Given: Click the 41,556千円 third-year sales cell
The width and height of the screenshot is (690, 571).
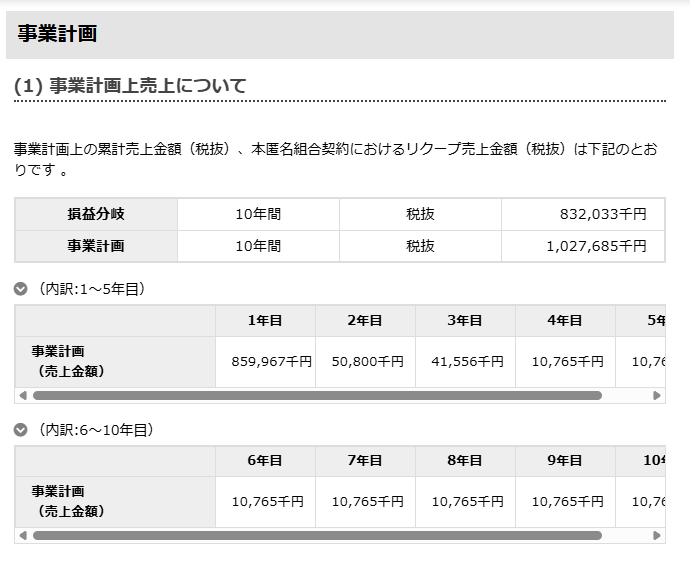Looking at the screenshot, I should (465, 362).
